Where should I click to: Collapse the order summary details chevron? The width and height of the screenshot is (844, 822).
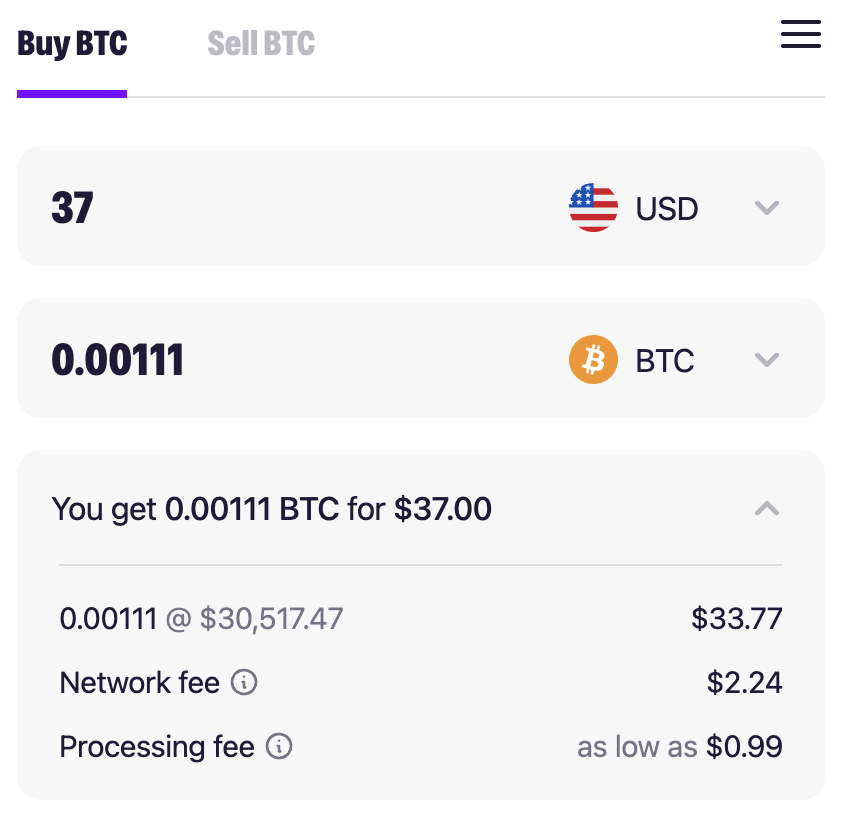pos(766,509)
